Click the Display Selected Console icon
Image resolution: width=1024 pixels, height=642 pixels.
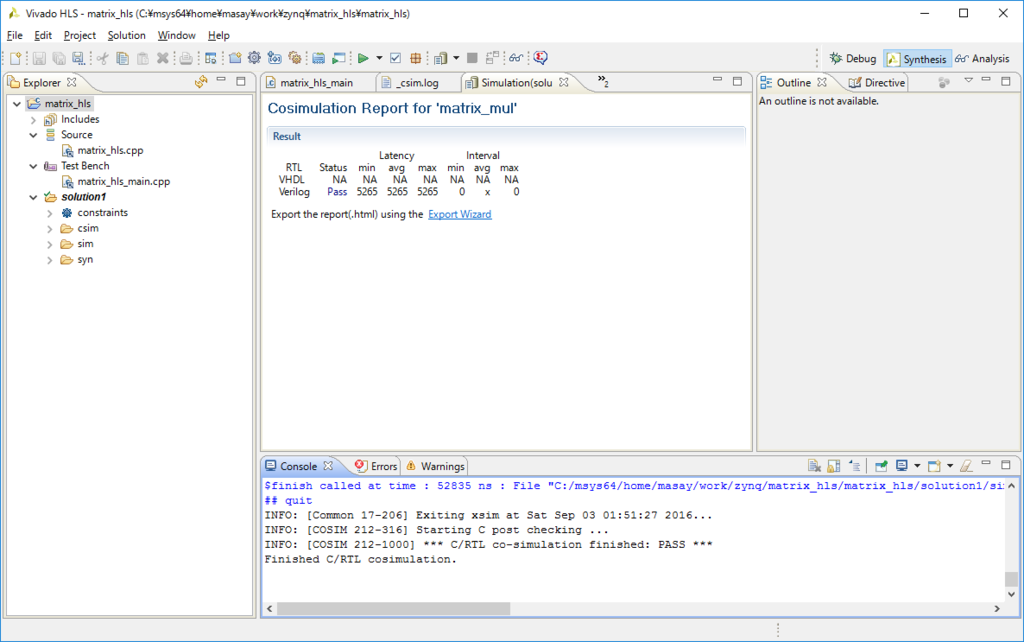[x=902, y=466]
